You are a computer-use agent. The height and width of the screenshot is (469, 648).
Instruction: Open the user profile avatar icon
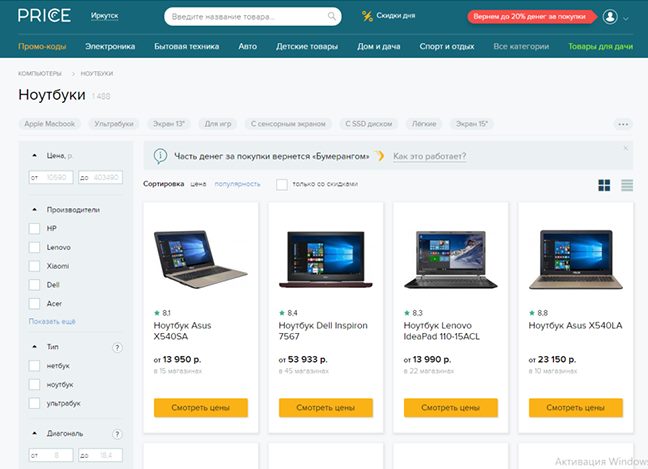[x=610, y=17]
